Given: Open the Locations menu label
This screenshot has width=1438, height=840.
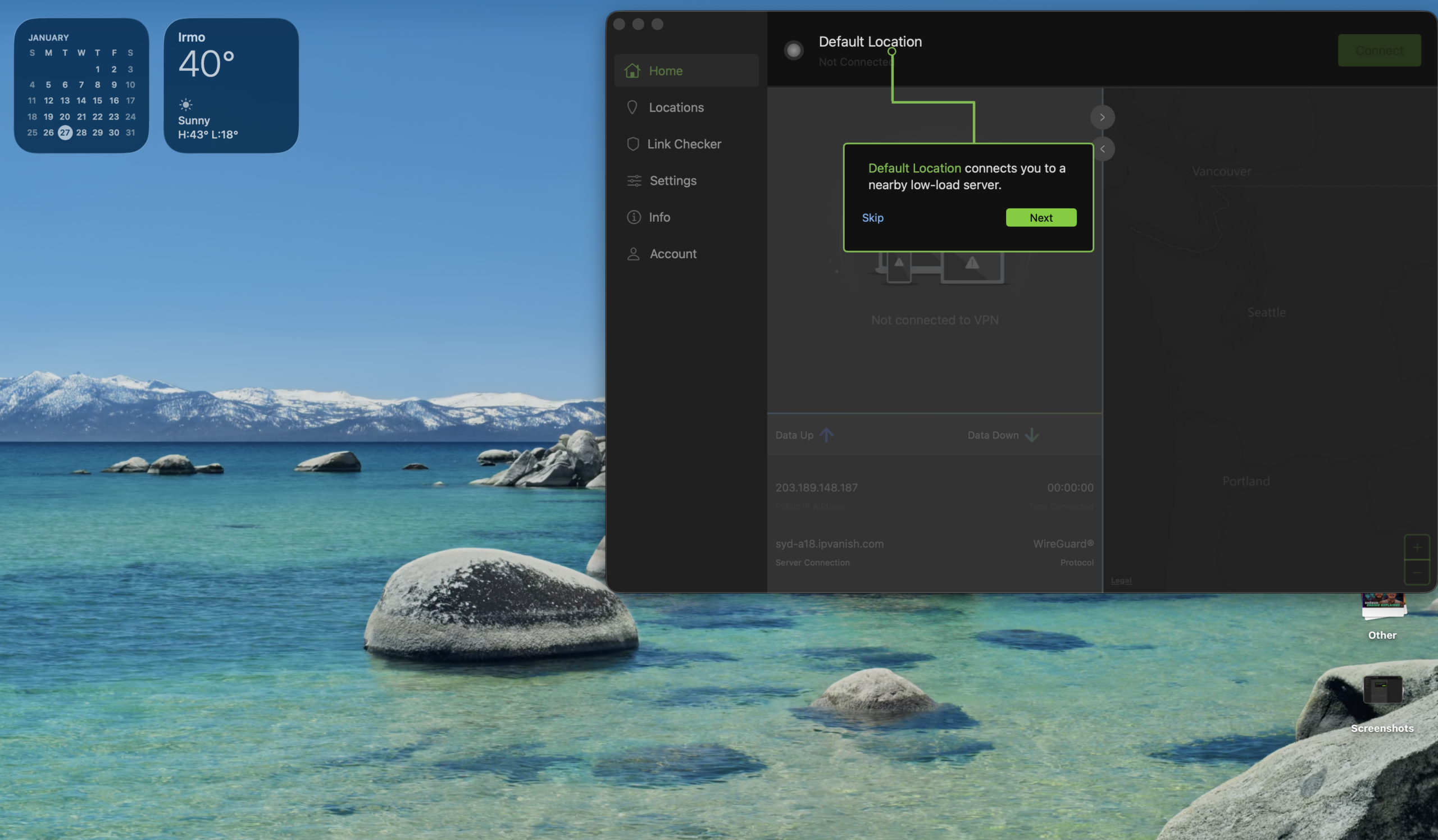Looking at the screenshot, I should point(676,107).
